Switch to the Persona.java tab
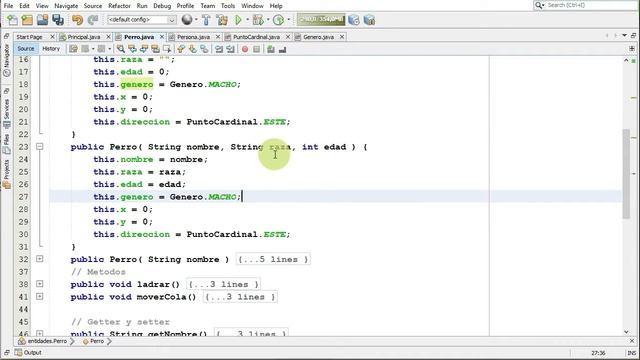The width and height of the screenshot is (640, 360). point(193,37)
